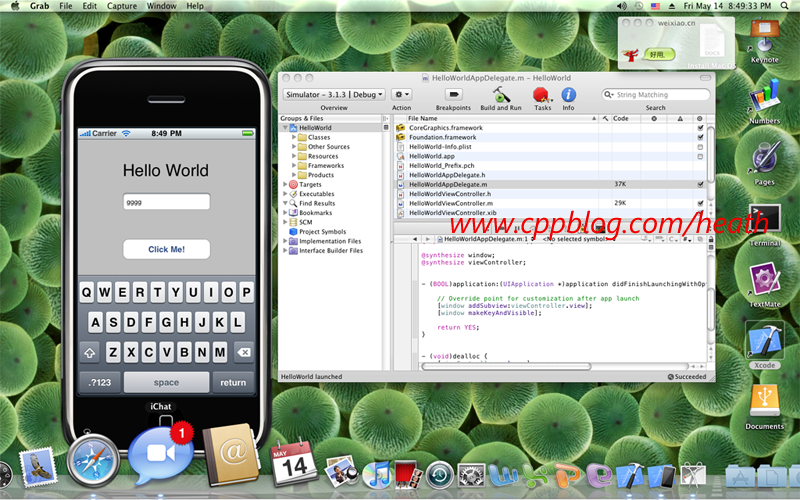Open the Action gear dropdown menu

[402, 94]
